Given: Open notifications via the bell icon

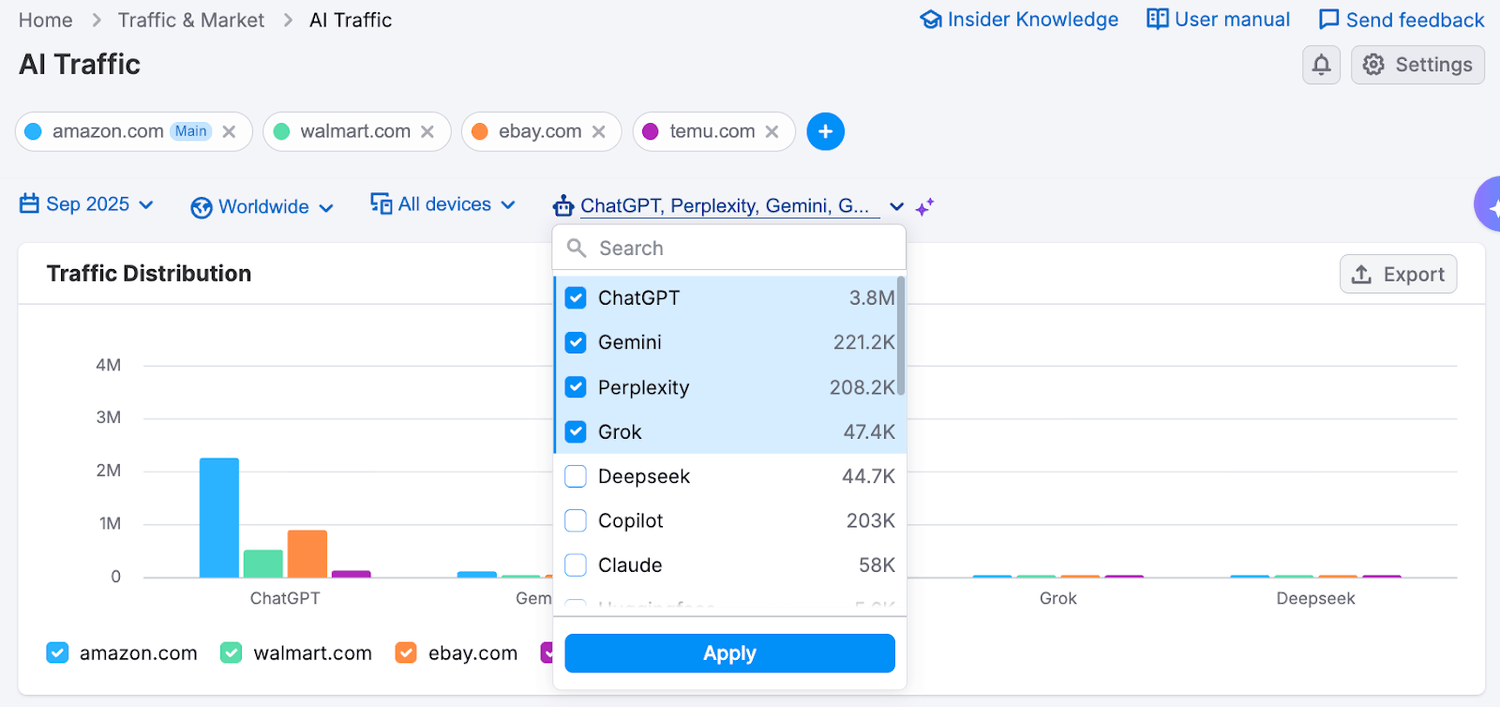Looking at the screenshot, I should (x=1321, y=64).
